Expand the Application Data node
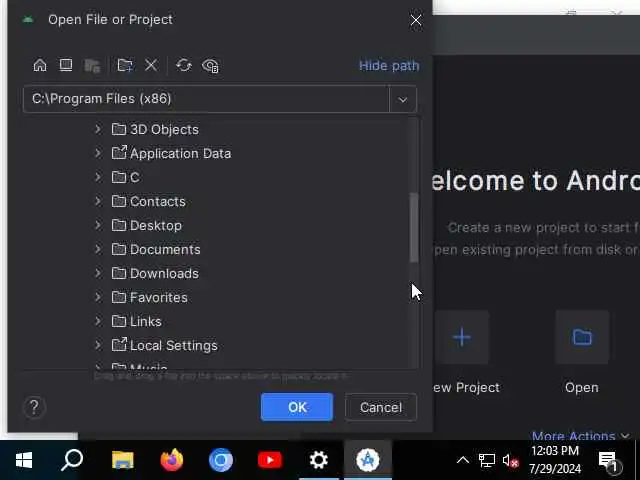Viewport: 640px width, 480px height. [98, 153]
